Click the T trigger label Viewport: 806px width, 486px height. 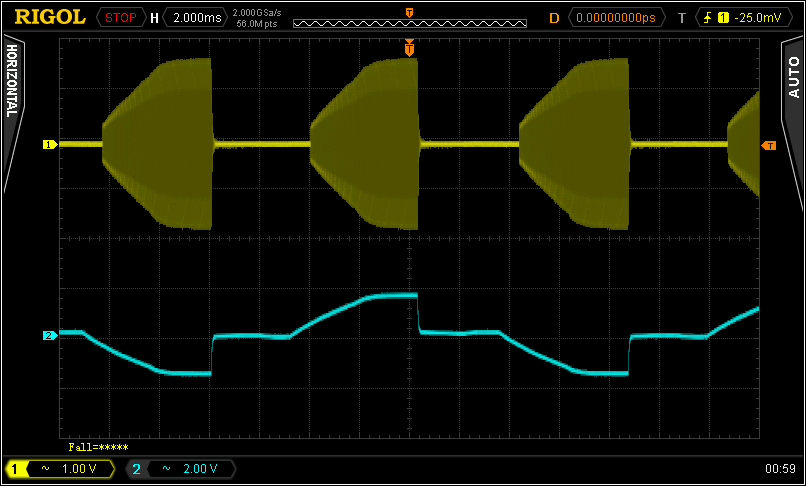682,18
